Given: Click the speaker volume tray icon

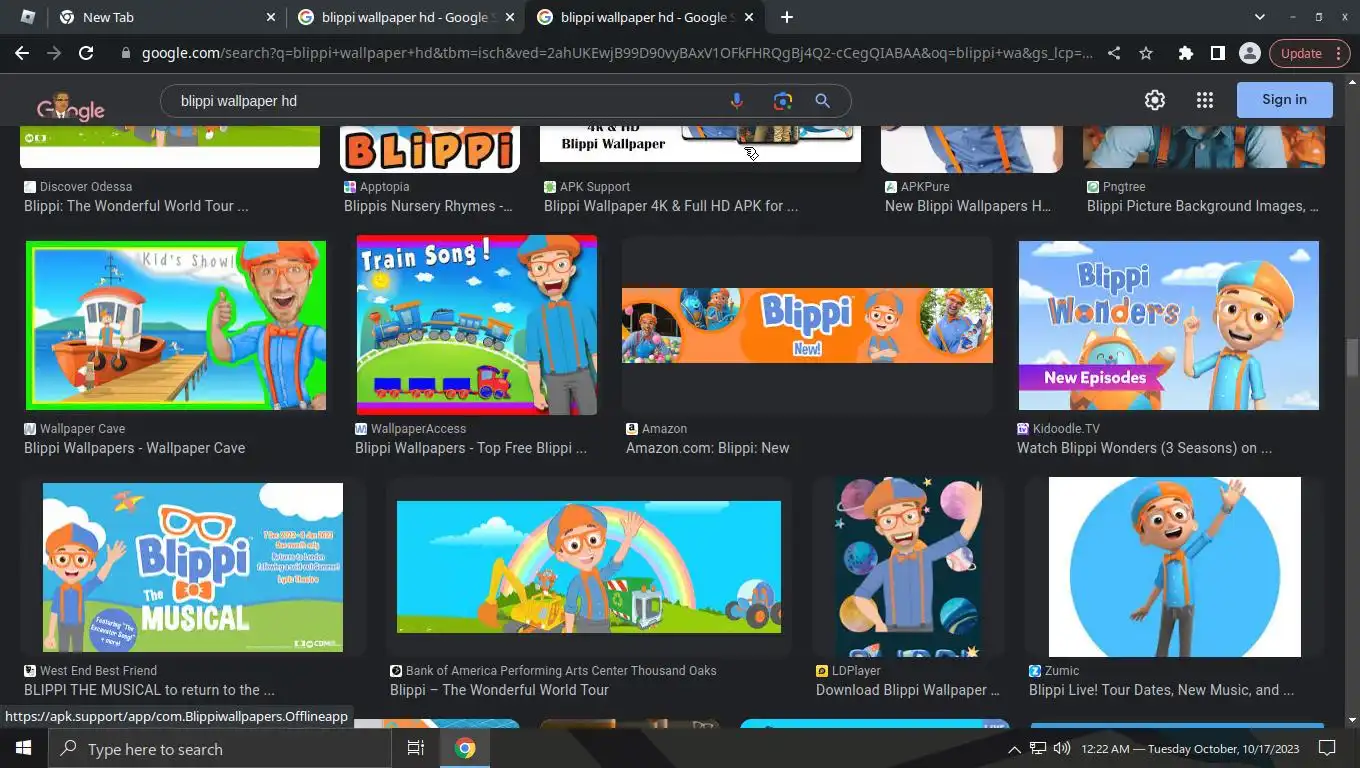Looking at the screenshot, I should click(x=1061, y=748).
